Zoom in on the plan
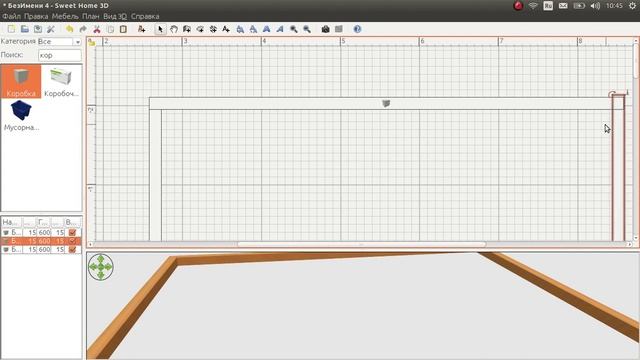640x360 pixels. [293, 29]
